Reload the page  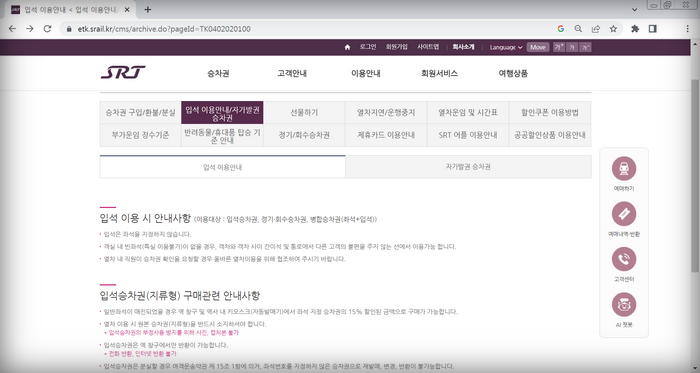(47, 29)
